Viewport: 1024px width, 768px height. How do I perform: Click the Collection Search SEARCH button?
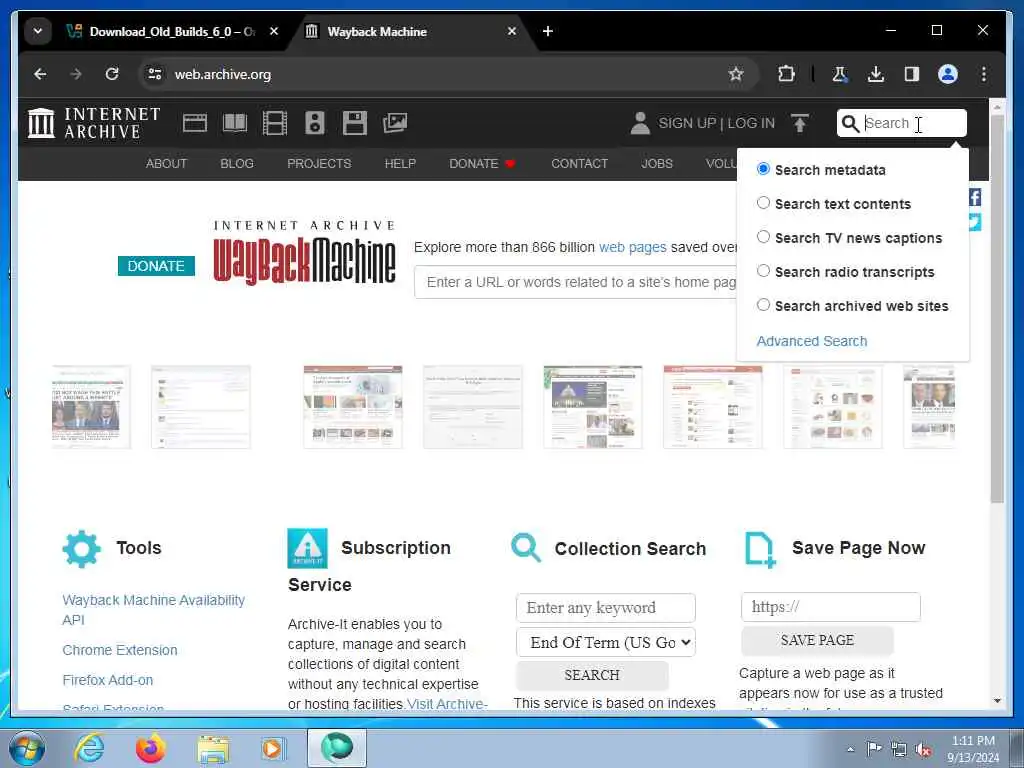click(592, 675)
